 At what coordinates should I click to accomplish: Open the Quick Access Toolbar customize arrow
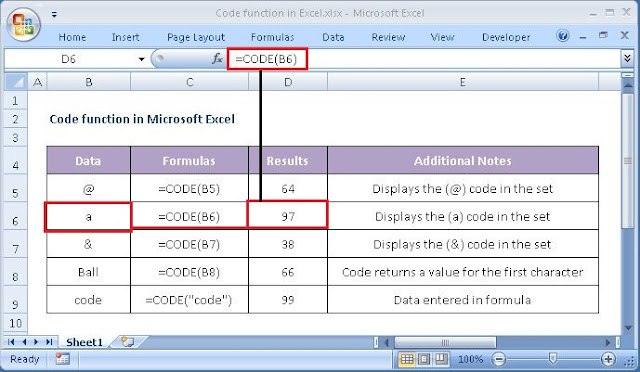(x=54, y=14)
